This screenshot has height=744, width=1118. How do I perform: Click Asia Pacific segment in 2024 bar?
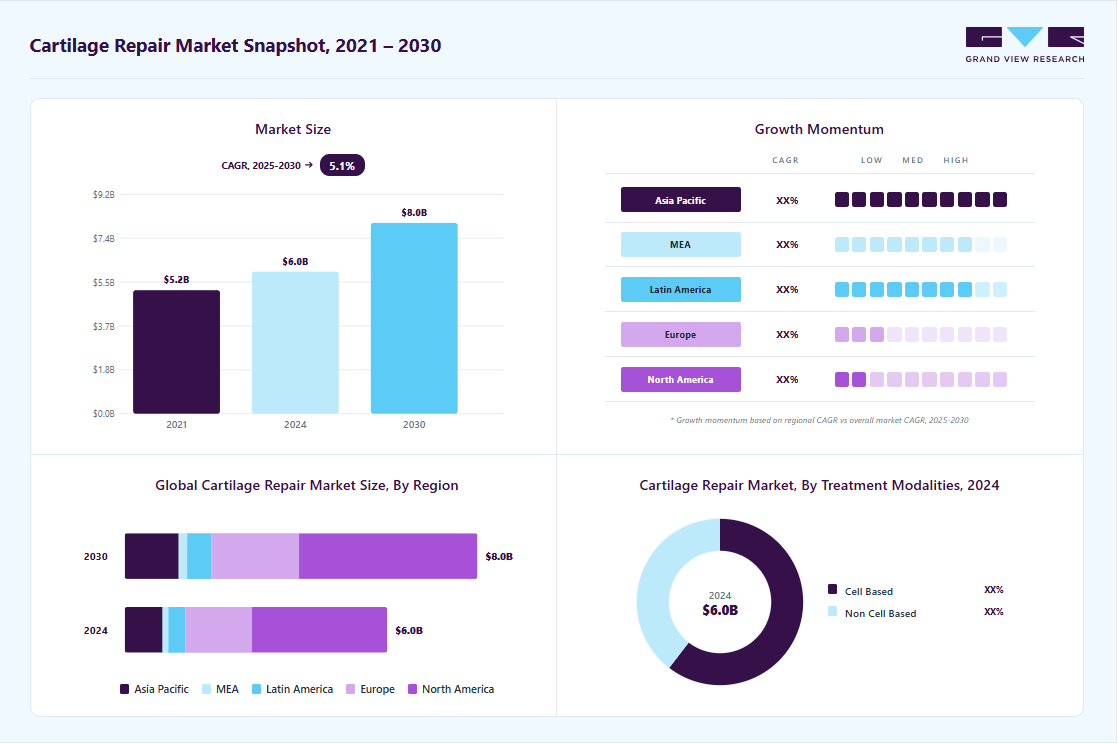pos(143,630)
